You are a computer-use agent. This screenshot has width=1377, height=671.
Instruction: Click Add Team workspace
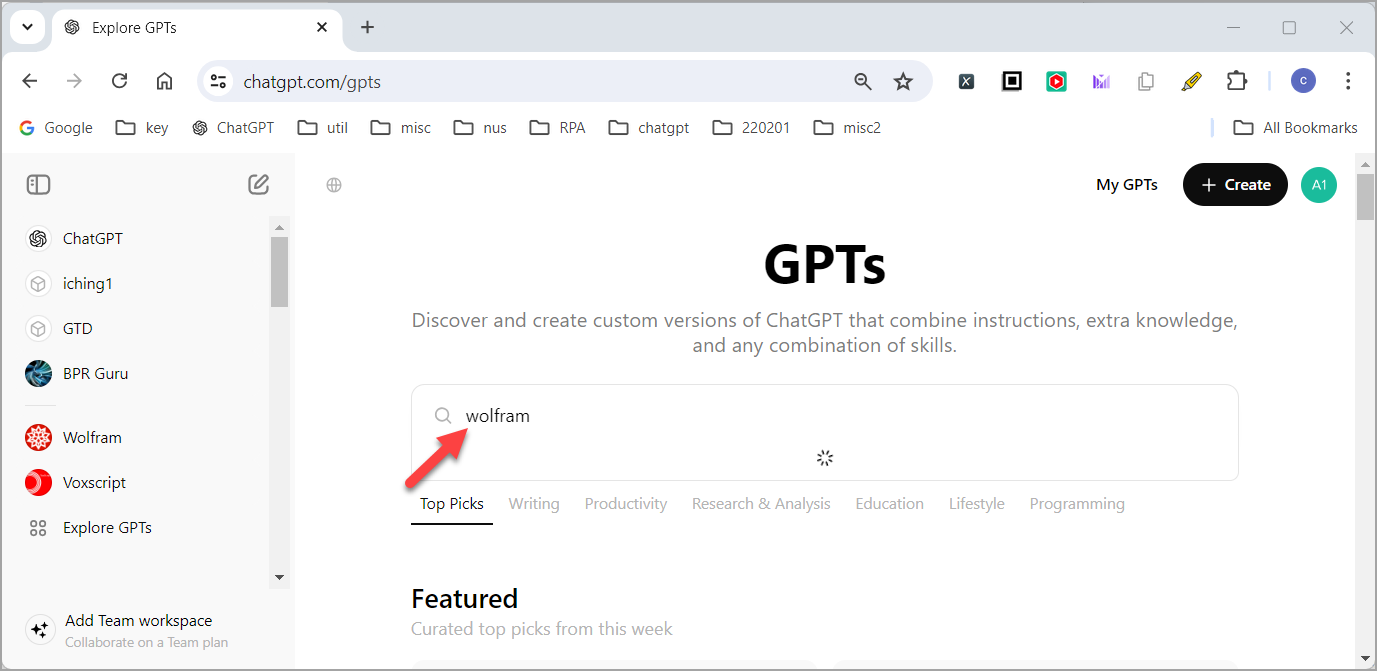140,630
